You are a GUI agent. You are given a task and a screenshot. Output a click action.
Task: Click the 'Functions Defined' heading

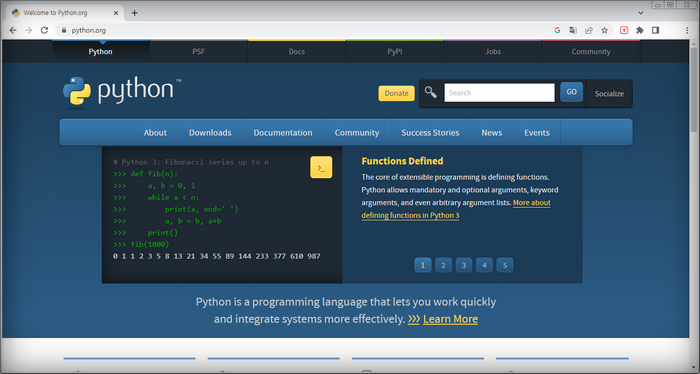tap(402, 161)
